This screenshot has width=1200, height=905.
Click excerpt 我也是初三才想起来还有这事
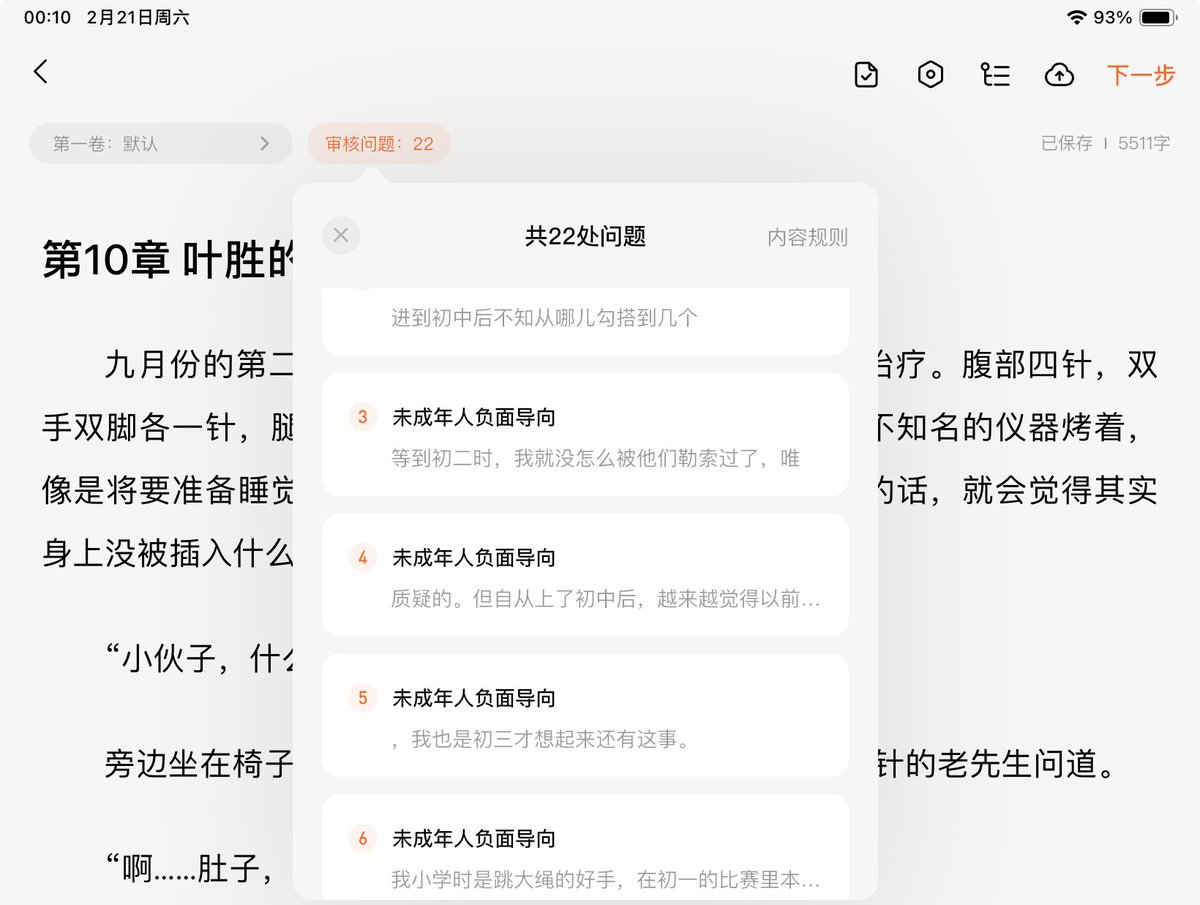(544, 740)
